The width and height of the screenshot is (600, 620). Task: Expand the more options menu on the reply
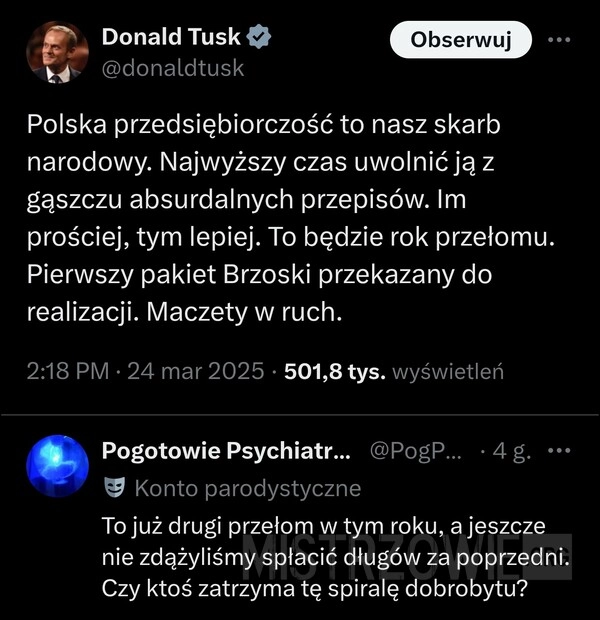pos(559,450)
